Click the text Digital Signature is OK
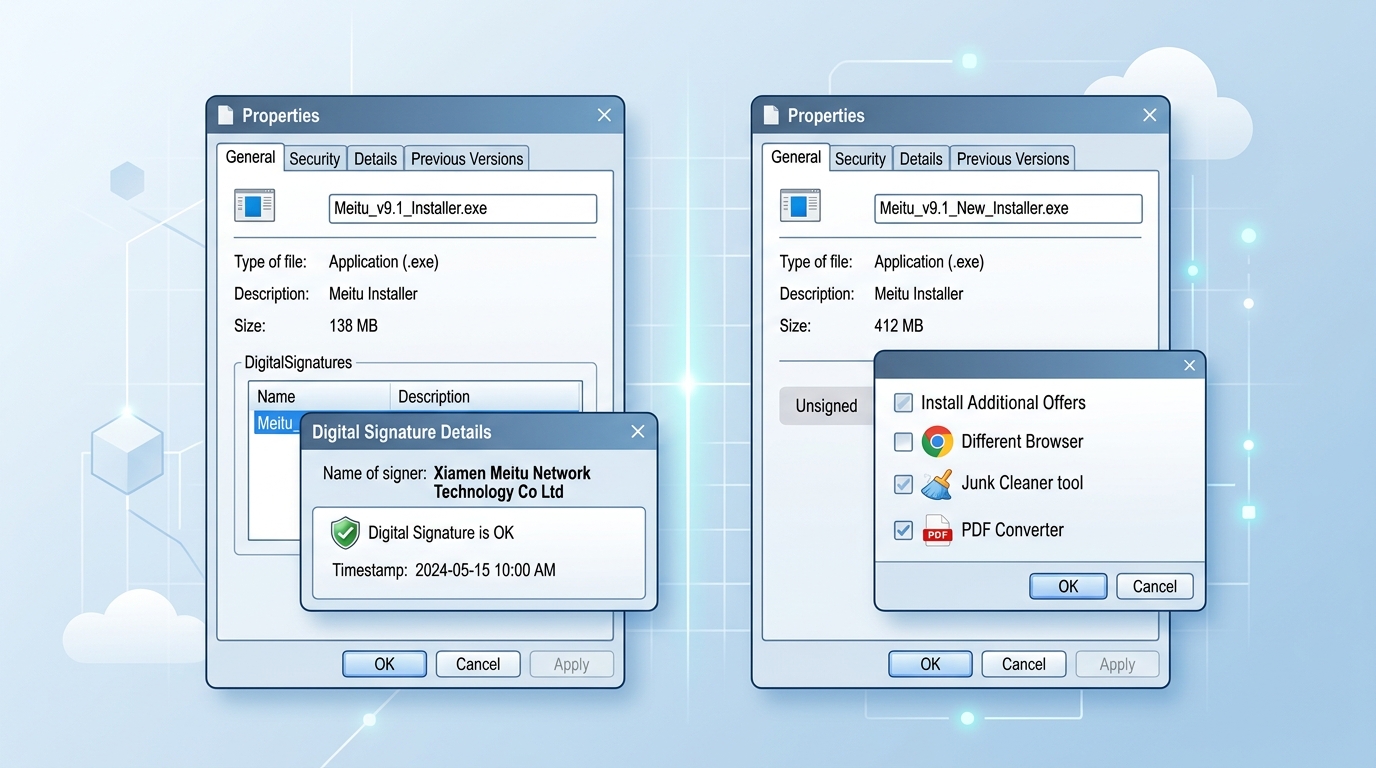The height and width of the screenshot is (768, 1376). pyautogui.click(x=441, y=533)
